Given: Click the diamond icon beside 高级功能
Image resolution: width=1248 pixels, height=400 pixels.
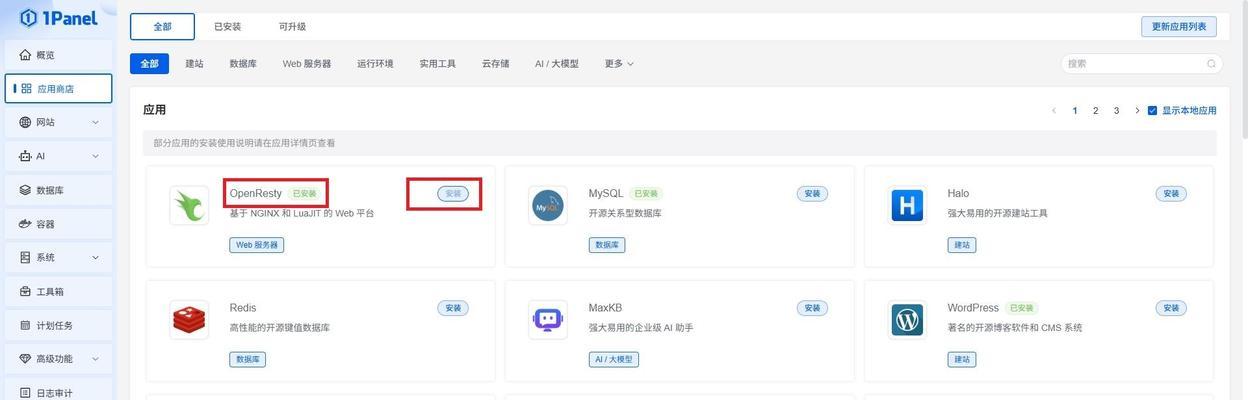Looking at the screenshot, I should click(x=25, y=358).
